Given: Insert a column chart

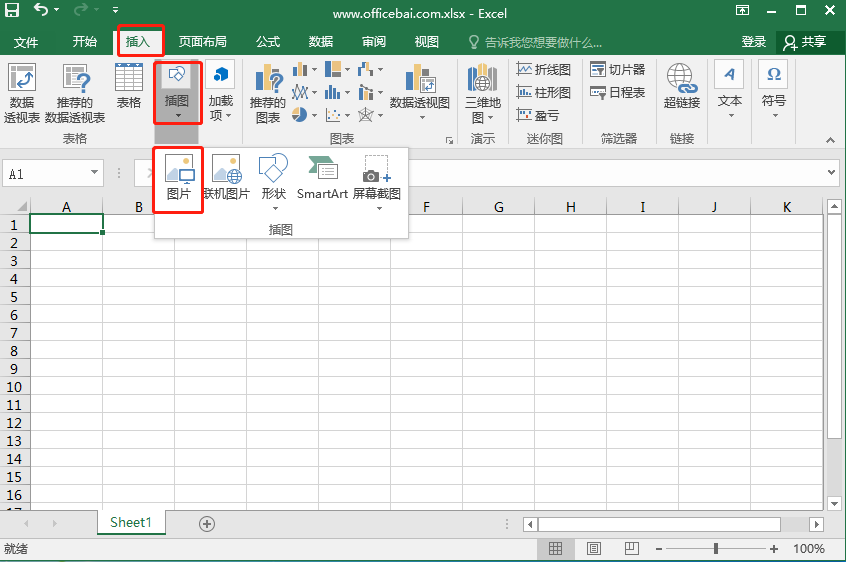Looking at the screenshot, I should pyautogui.click(x=304, y=70).
